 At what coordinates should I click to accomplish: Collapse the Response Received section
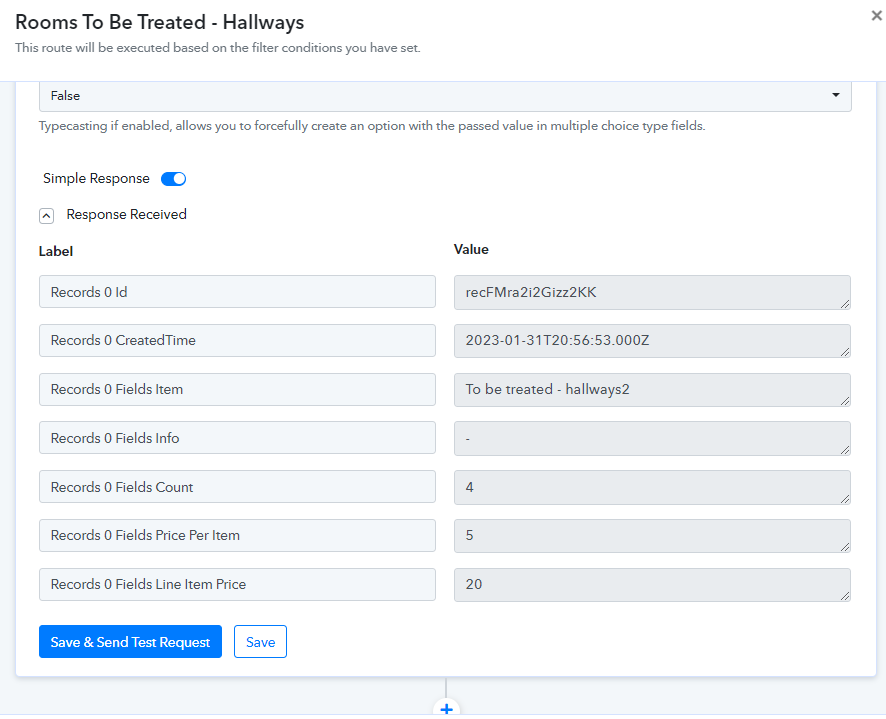[46, 215]
